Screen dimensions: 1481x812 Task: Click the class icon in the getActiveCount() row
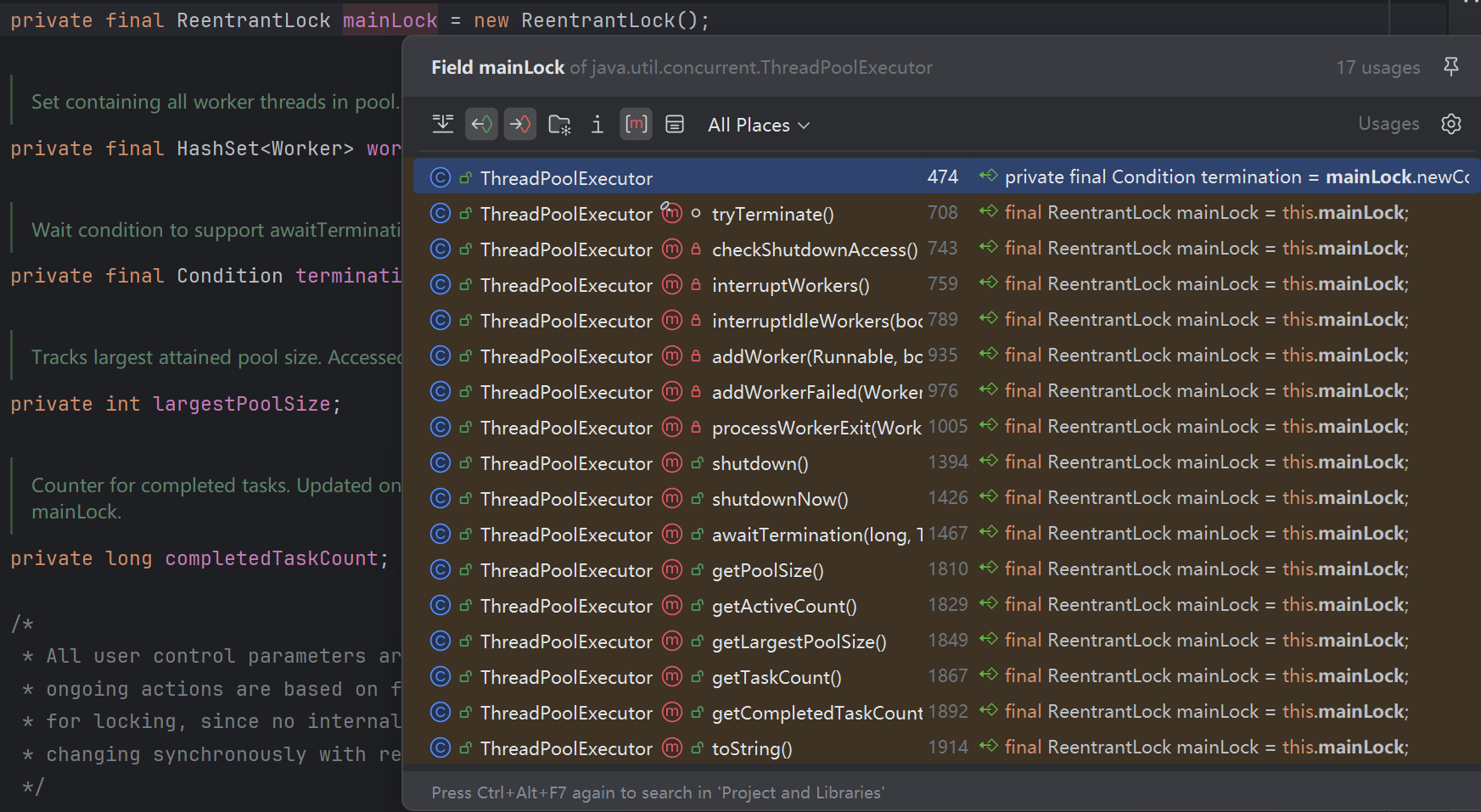440,605
